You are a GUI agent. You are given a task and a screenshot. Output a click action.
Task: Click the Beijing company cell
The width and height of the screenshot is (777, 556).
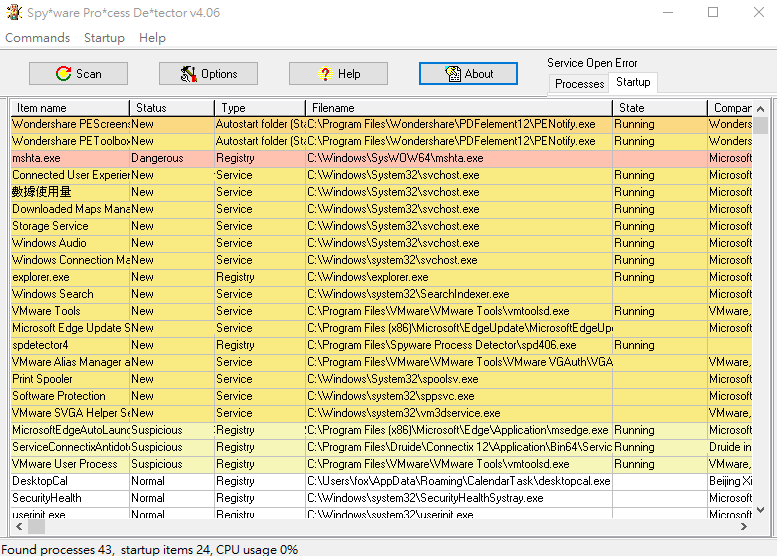tap(730, 481)
